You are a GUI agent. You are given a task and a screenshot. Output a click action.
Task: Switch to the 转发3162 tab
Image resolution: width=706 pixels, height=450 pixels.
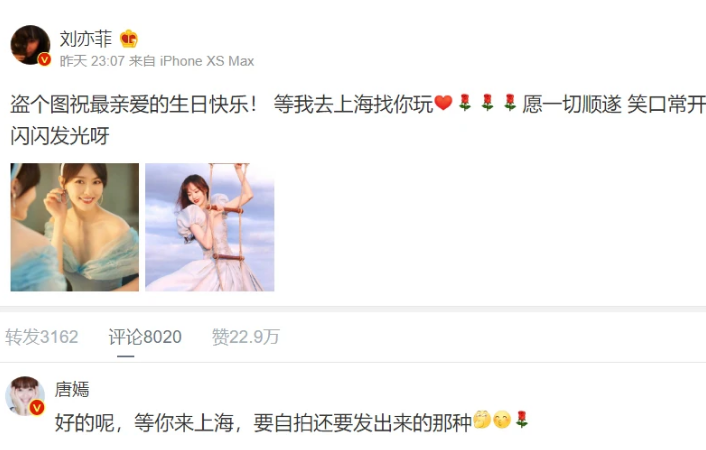(42, 337)
